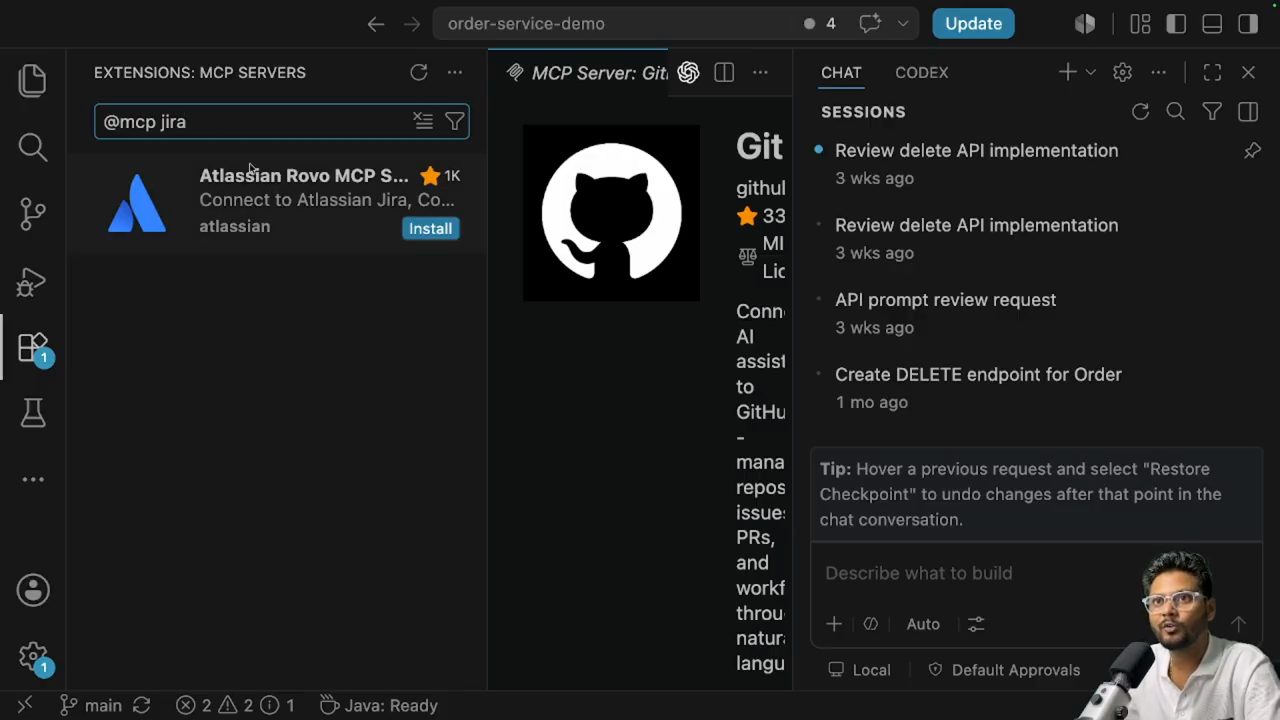Open the configure tools icon beside Auto
1280x720 pixels.
(x=976, y=624)
